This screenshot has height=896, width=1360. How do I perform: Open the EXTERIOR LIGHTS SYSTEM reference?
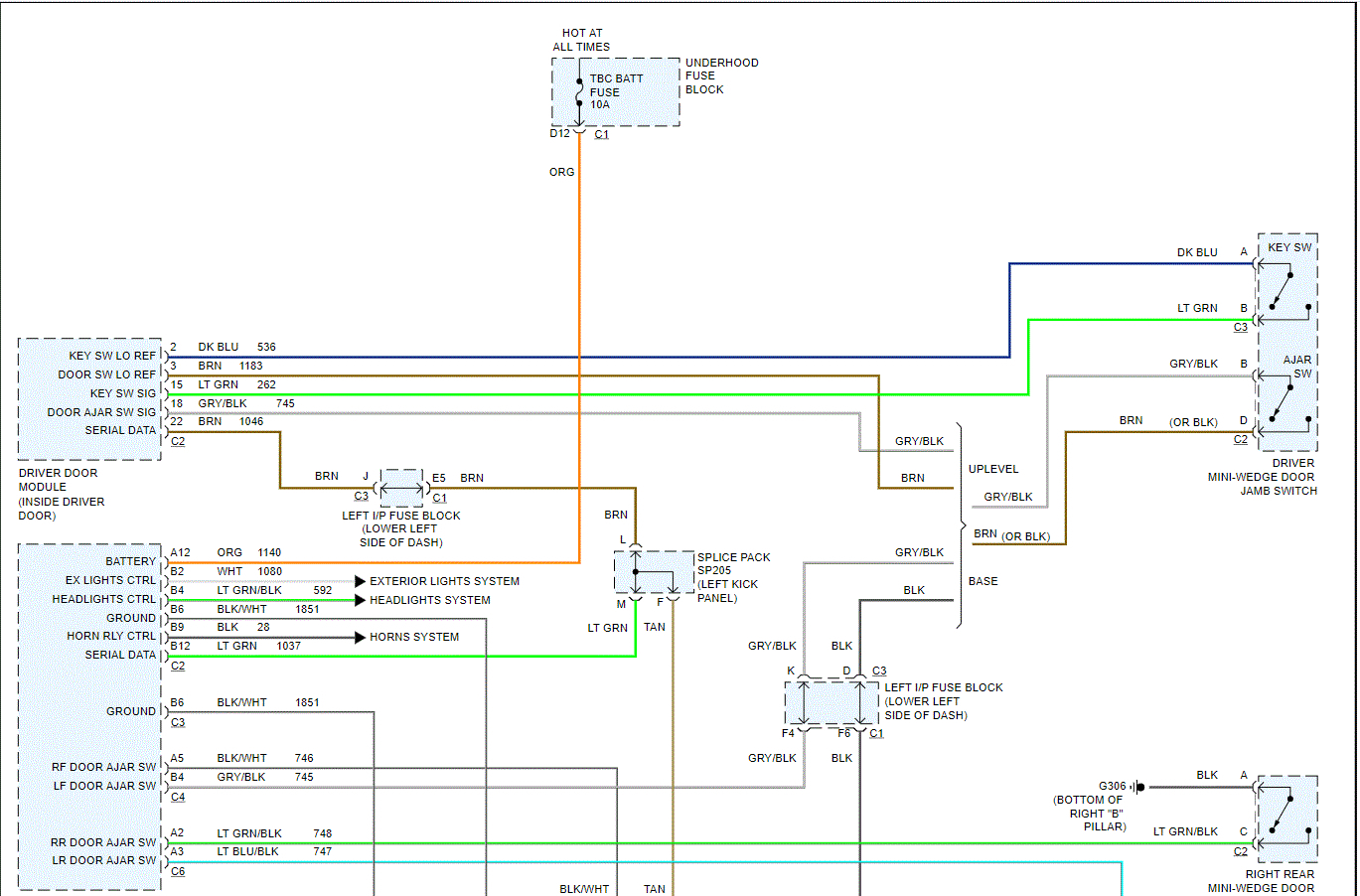pyautogui.click(x=444, y=581)
